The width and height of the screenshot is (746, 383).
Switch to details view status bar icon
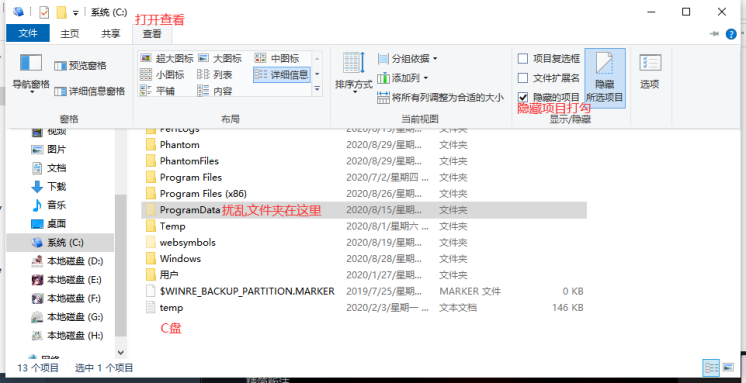coord(711,368)
